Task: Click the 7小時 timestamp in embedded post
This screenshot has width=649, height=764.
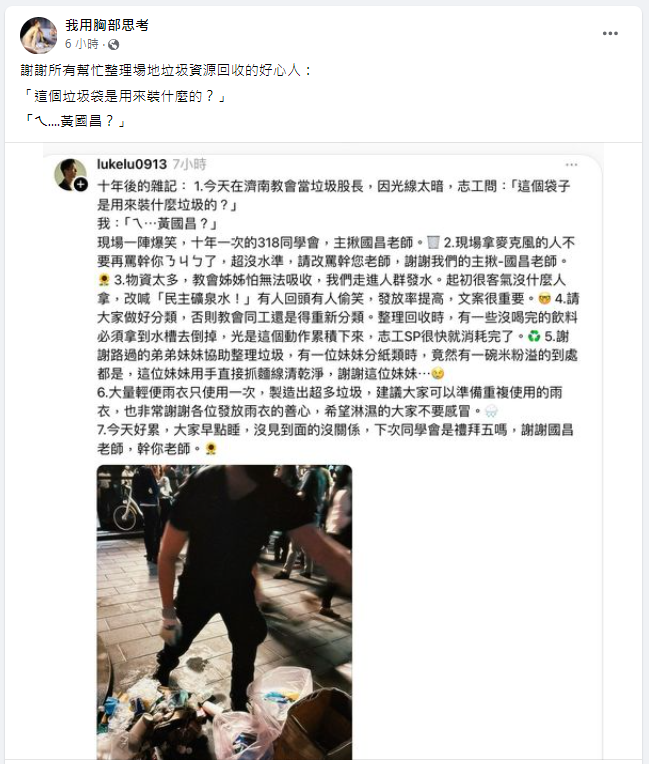Action: [190, 164]
